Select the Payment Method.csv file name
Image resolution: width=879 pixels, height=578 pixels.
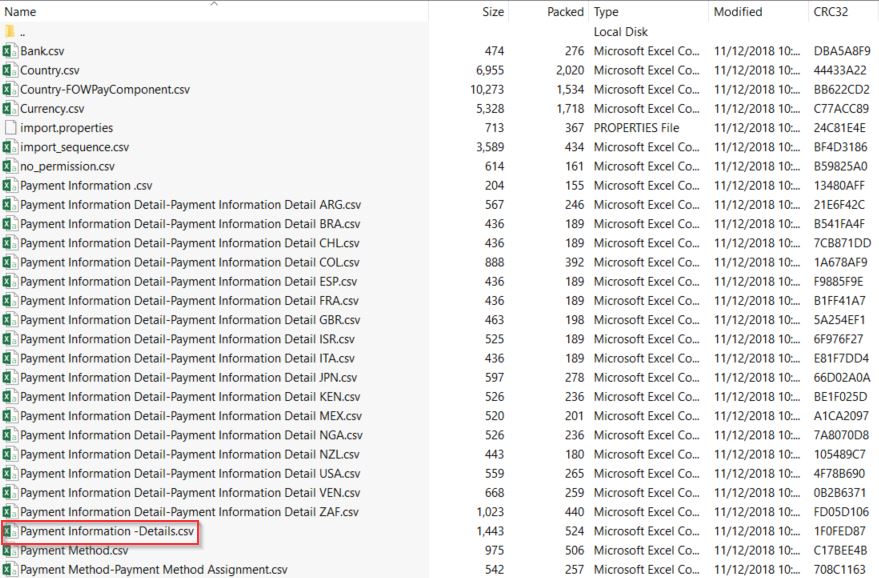74,550
